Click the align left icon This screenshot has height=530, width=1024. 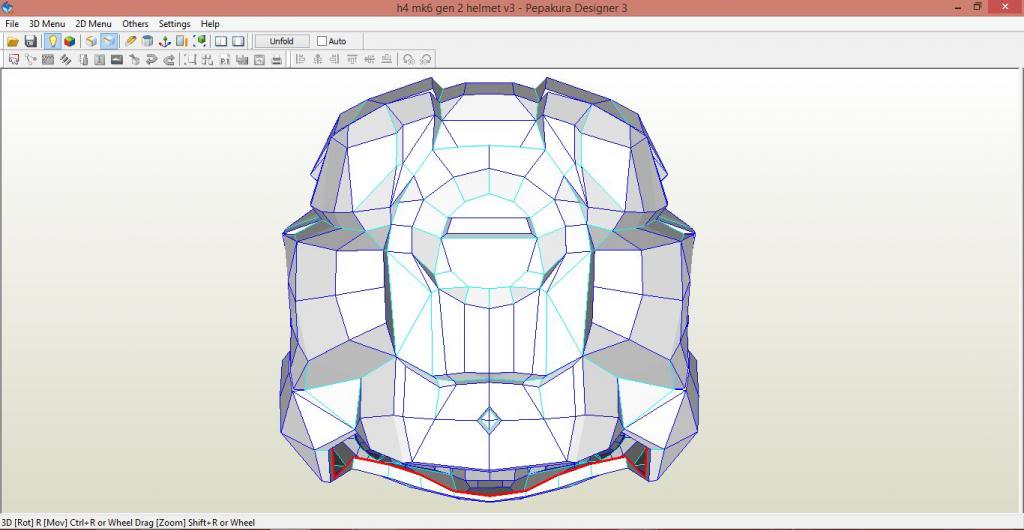[x=300, y=59]
